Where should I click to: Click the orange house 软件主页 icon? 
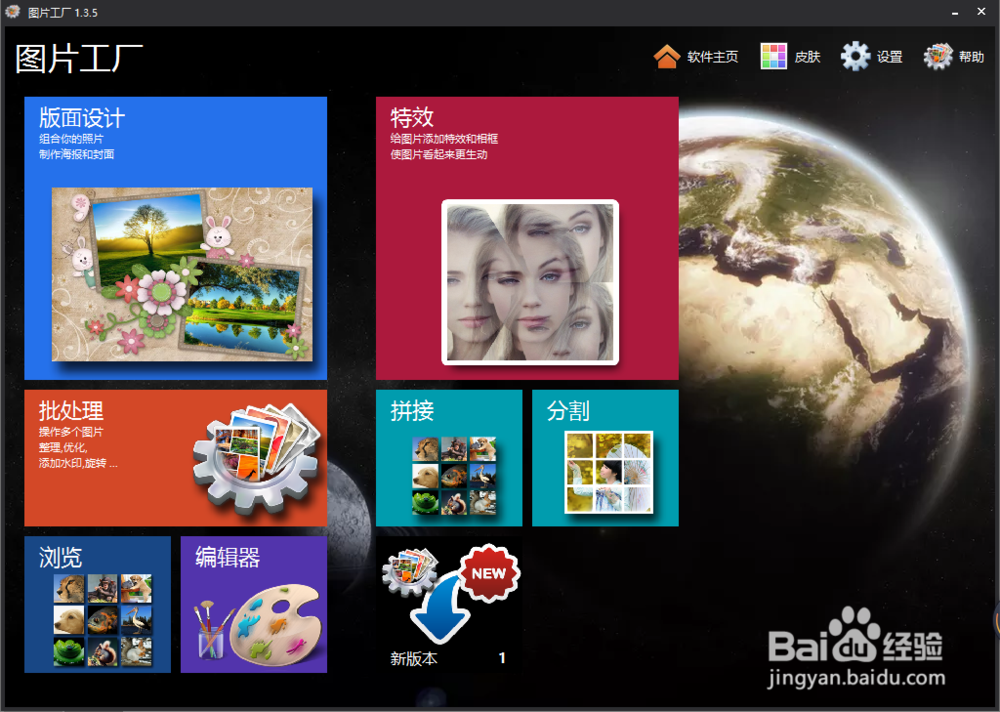click(667, 56)
